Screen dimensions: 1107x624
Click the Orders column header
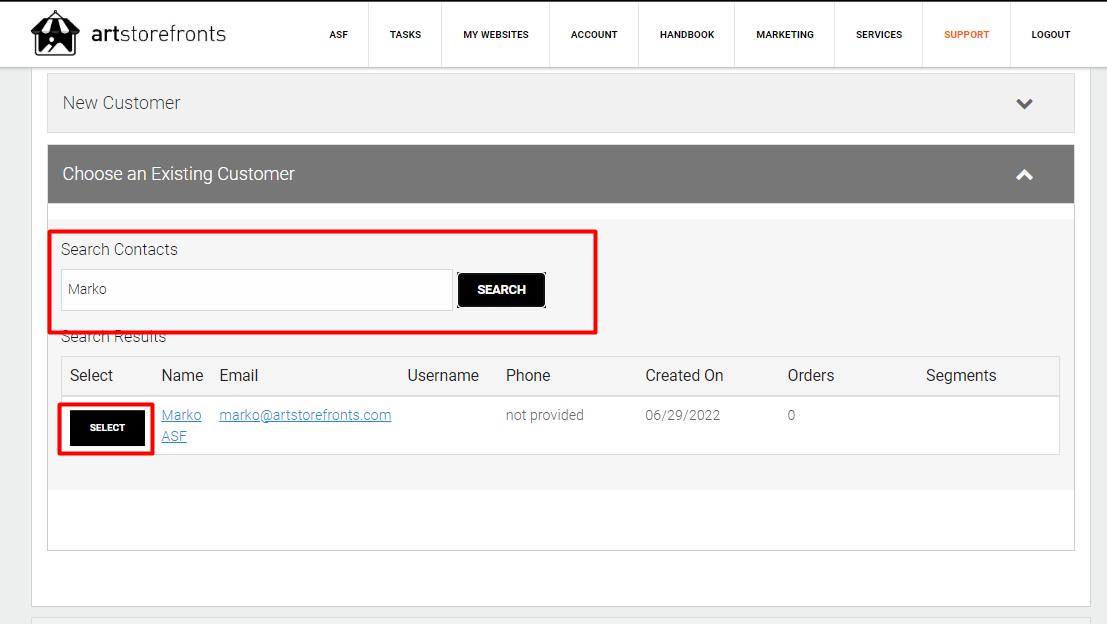tap(810, 376)
